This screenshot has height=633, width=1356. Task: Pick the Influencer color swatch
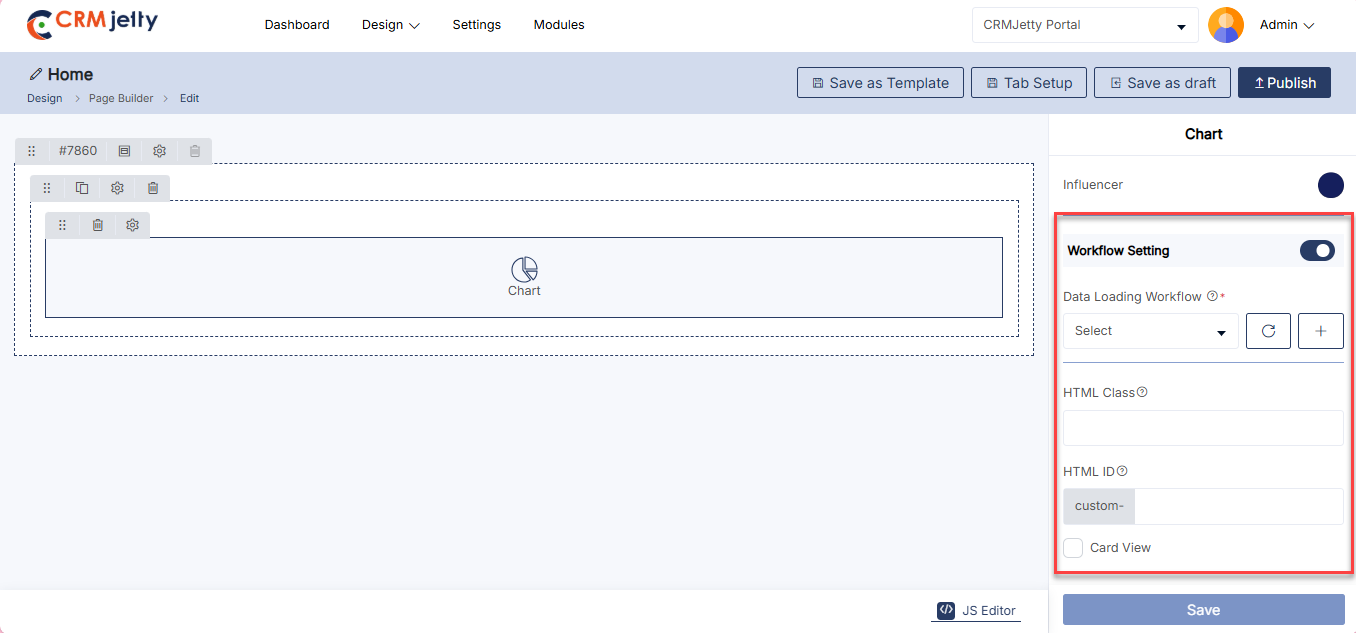pyautogui.click(x=1330, y=185)
